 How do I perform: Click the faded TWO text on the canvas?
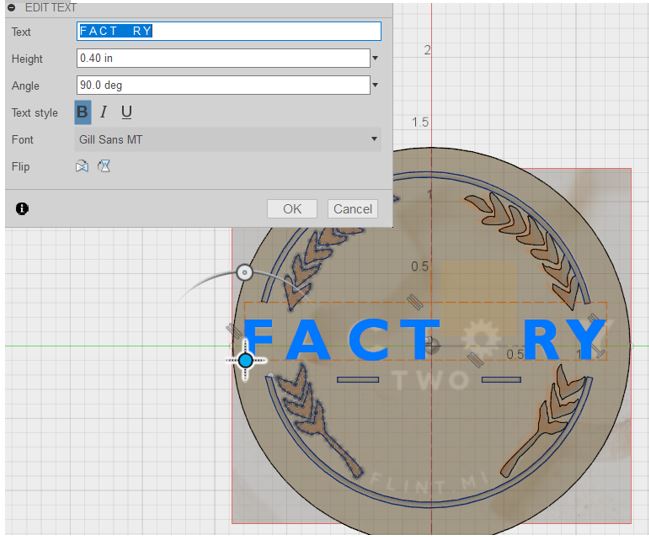click(x=430, y=380)
